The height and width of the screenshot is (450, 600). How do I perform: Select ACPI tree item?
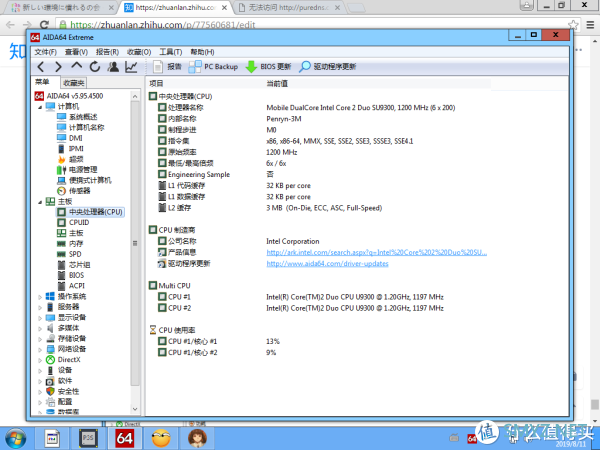[x=71, y=286]
